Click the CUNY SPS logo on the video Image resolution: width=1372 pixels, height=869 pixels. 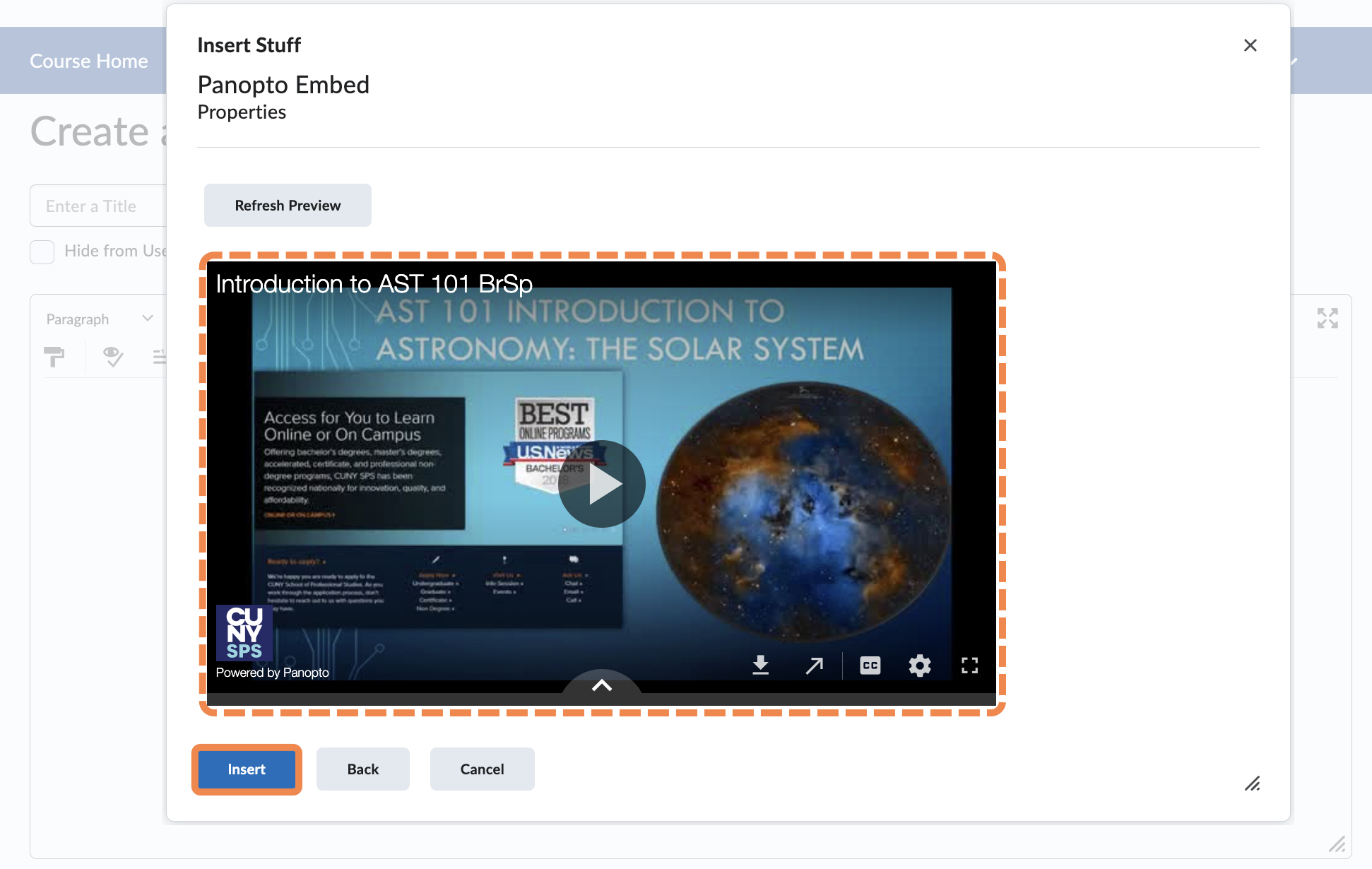(243, 633)
